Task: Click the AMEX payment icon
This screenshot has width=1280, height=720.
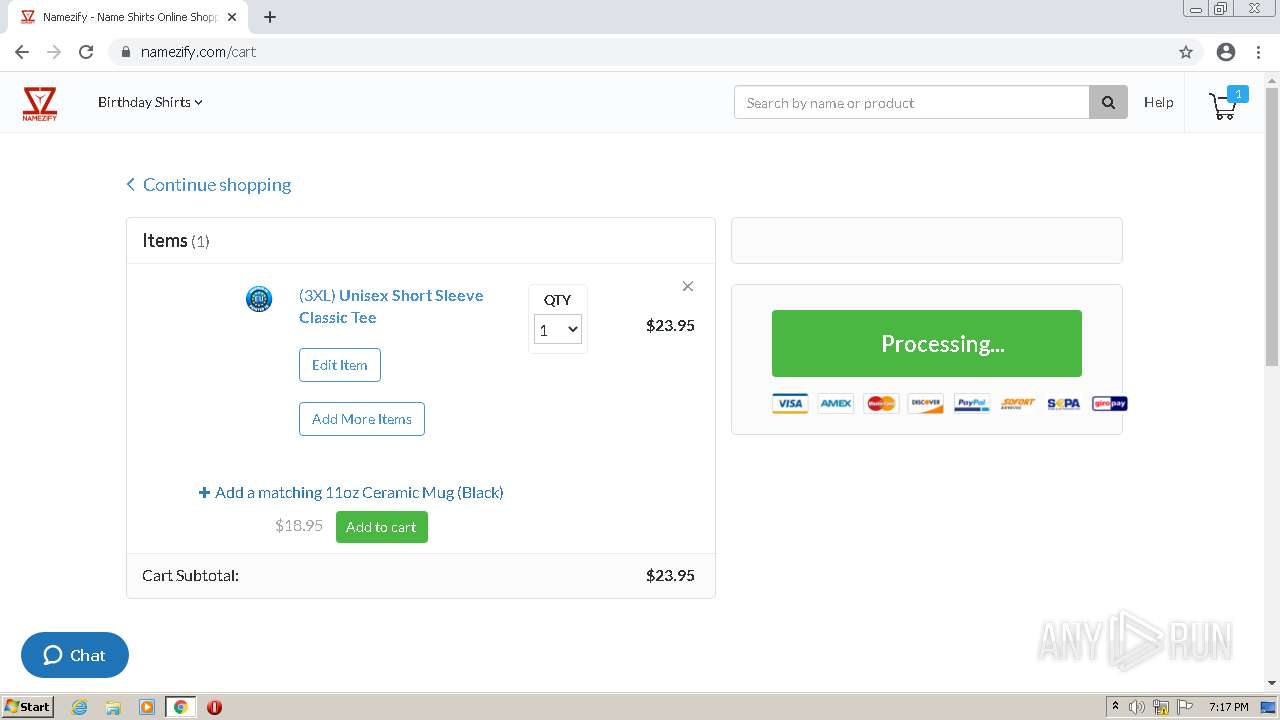Action: click(836, 403)
